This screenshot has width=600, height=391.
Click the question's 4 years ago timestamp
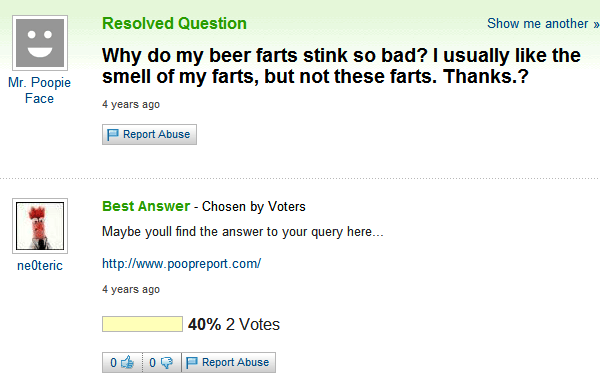(x=131, y=104)
